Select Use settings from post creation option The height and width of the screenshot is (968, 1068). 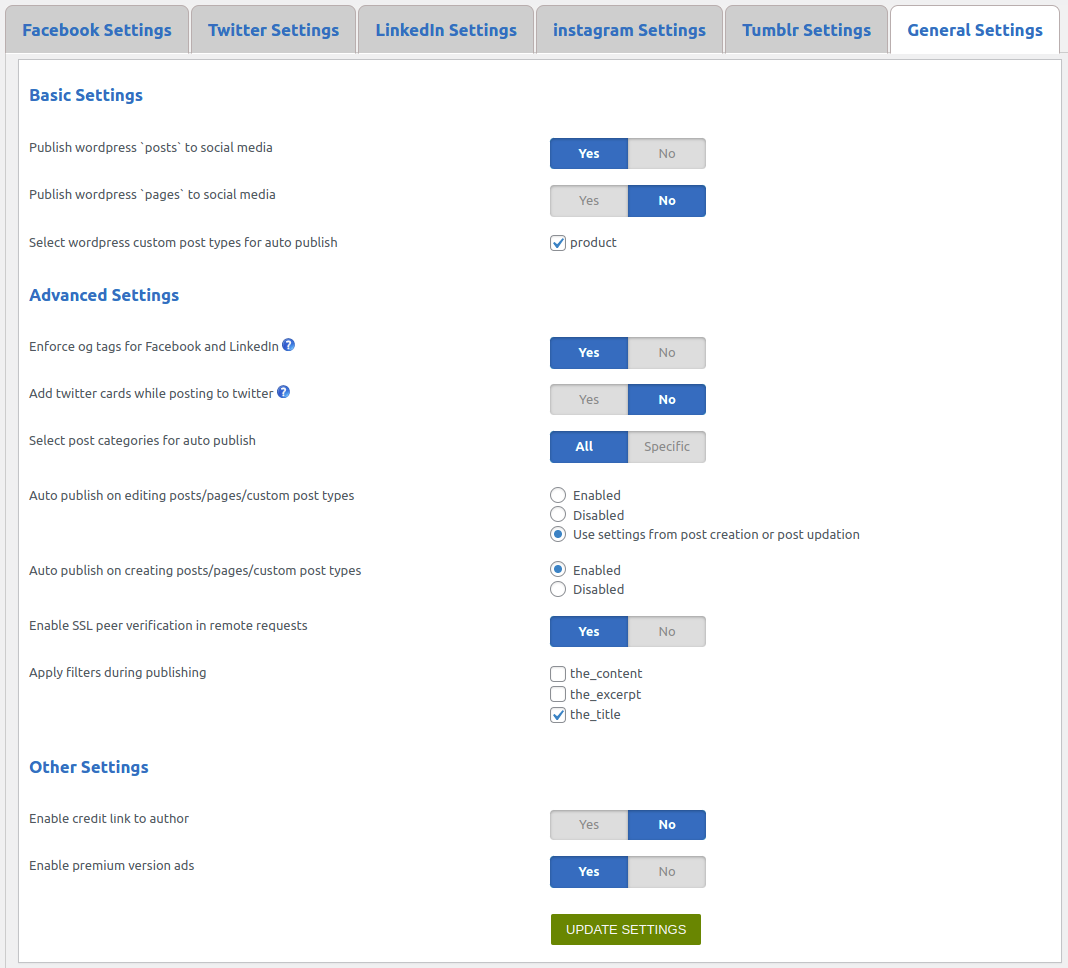(558, 534)
